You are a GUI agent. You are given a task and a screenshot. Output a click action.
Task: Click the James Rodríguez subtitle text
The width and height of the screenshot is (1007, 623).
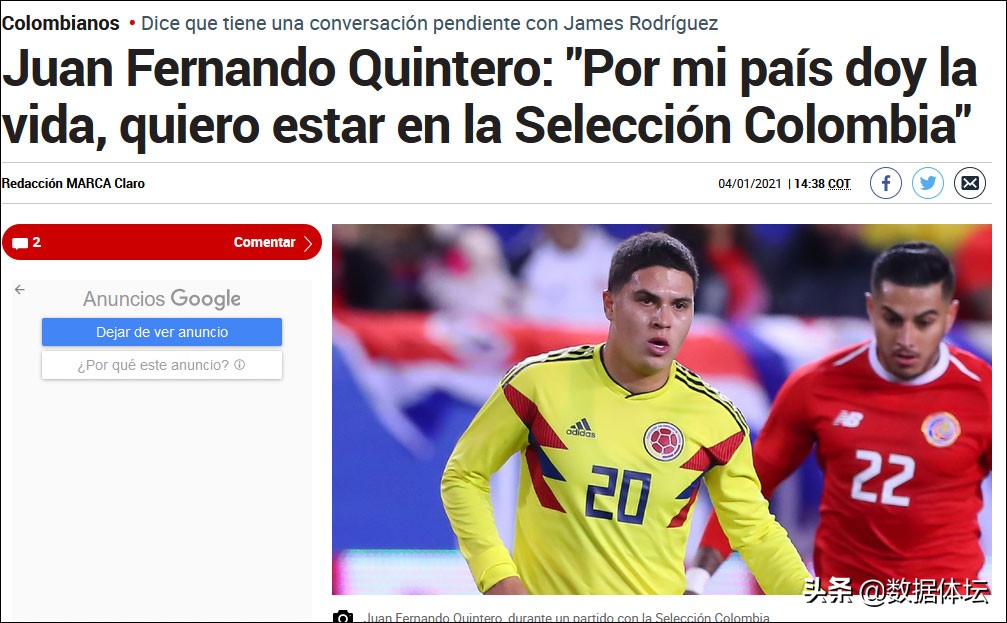pyautogui.click(x=429, y=23)
